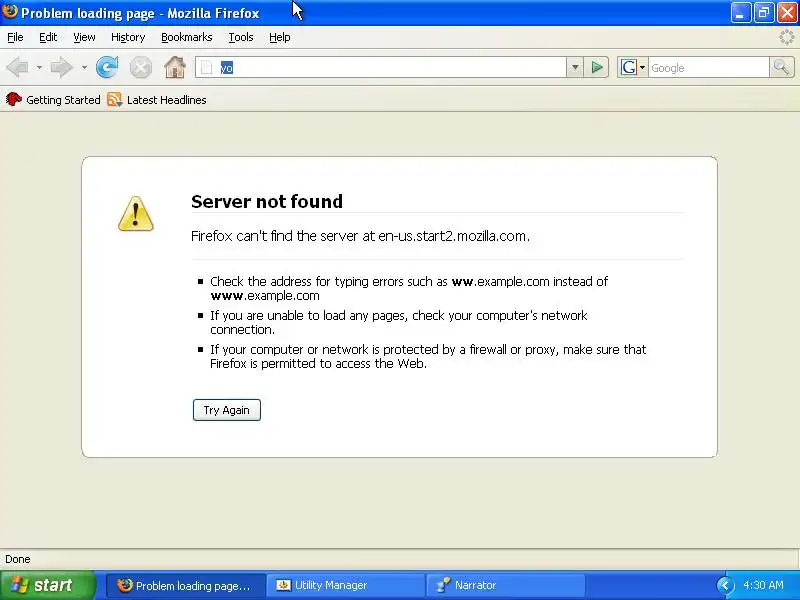Click the page icon in address bar
The image size is (800, 600).
click(x=206, y=67)
